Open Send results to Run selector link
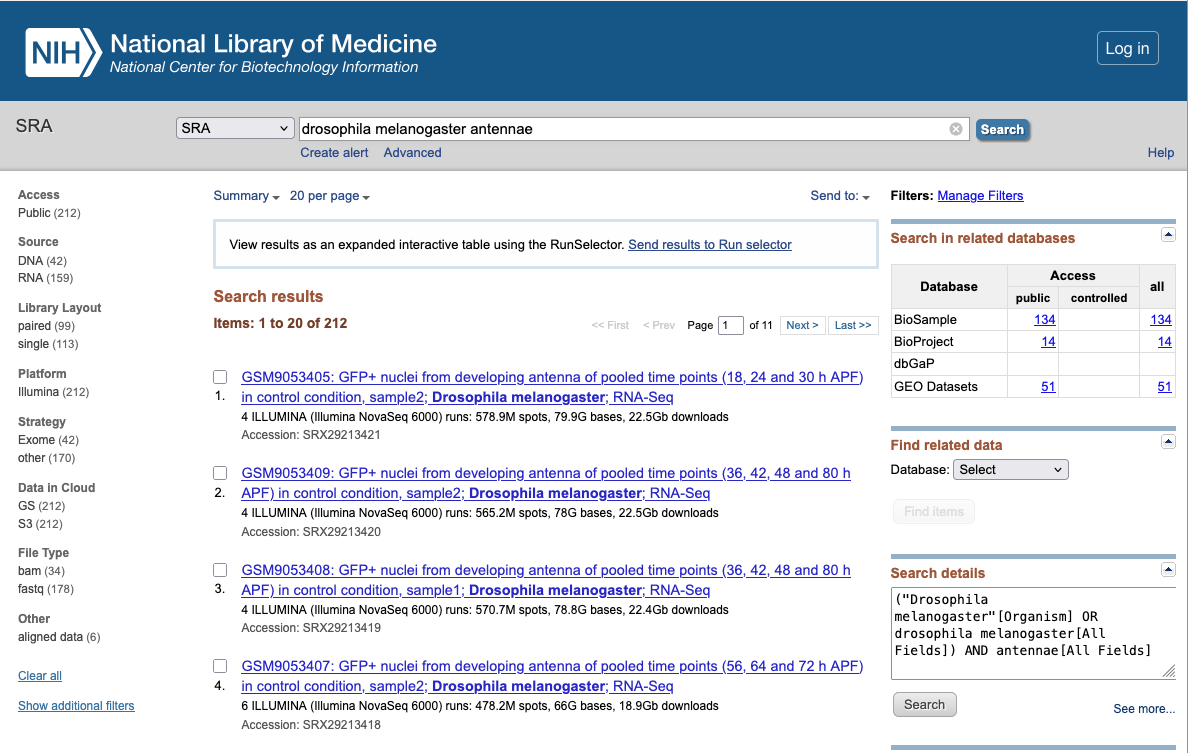1188x753 pixels. (709, 245)
